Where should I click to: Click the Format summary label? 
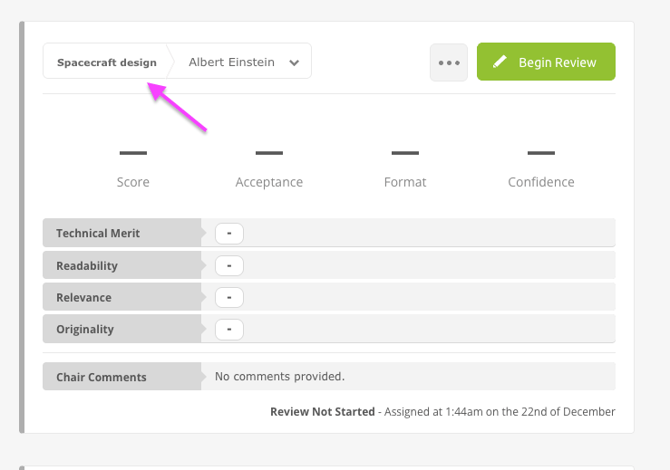pyautogui.click(x=405, y=182)
